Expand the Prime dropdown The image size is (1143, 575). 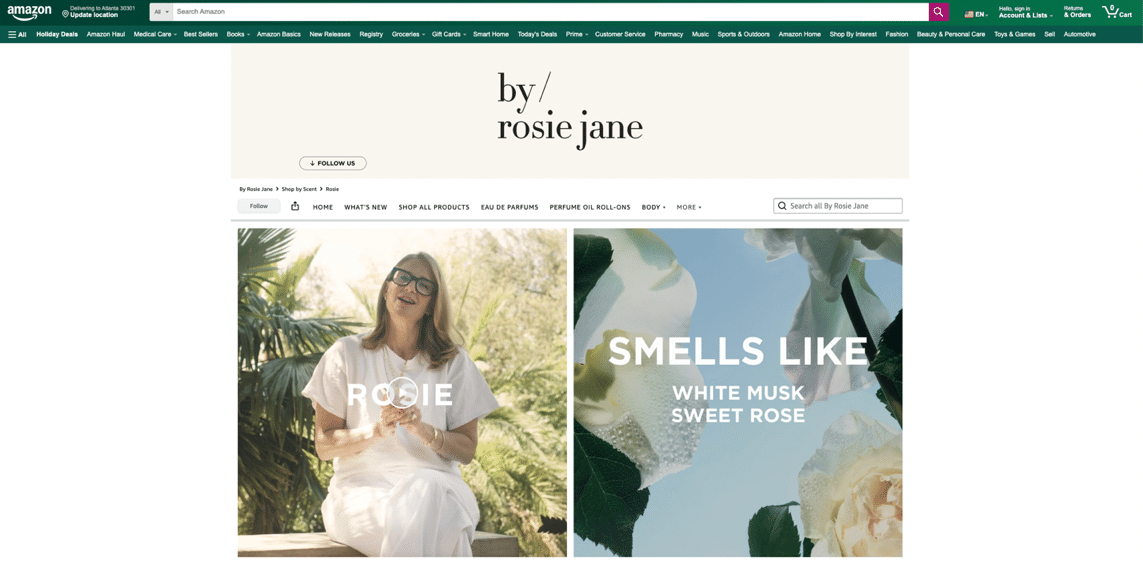tap(577, 34)
